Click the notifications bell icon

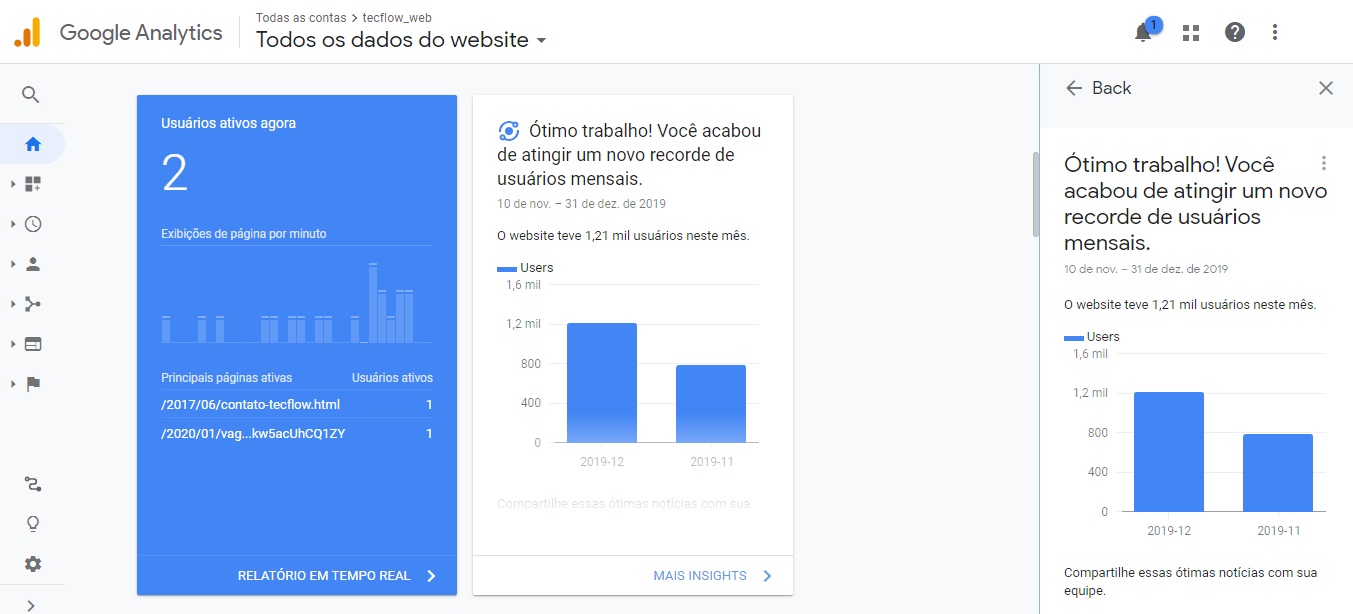[1143, 32]
